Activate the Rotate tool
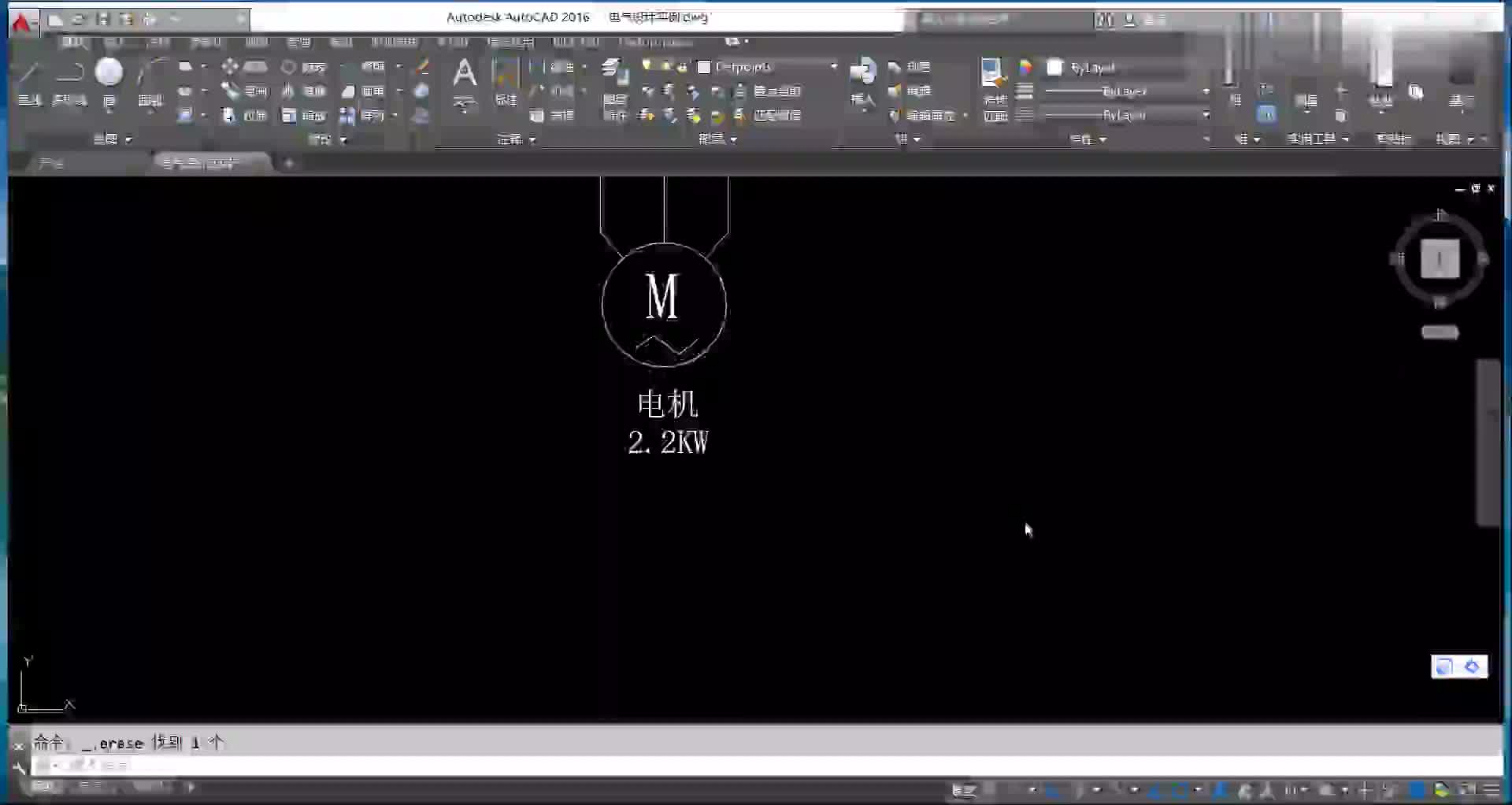 [304, 67]
